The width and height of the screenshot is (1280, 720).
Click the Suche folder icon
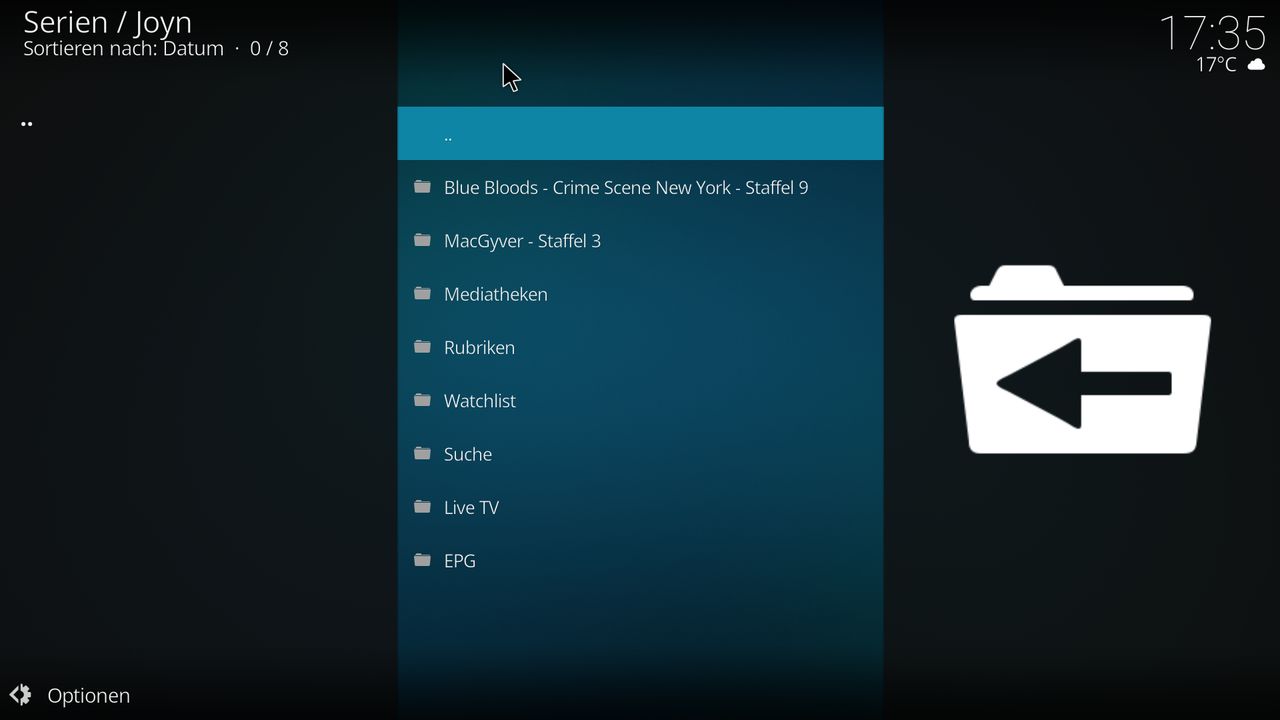coord(422,453)
